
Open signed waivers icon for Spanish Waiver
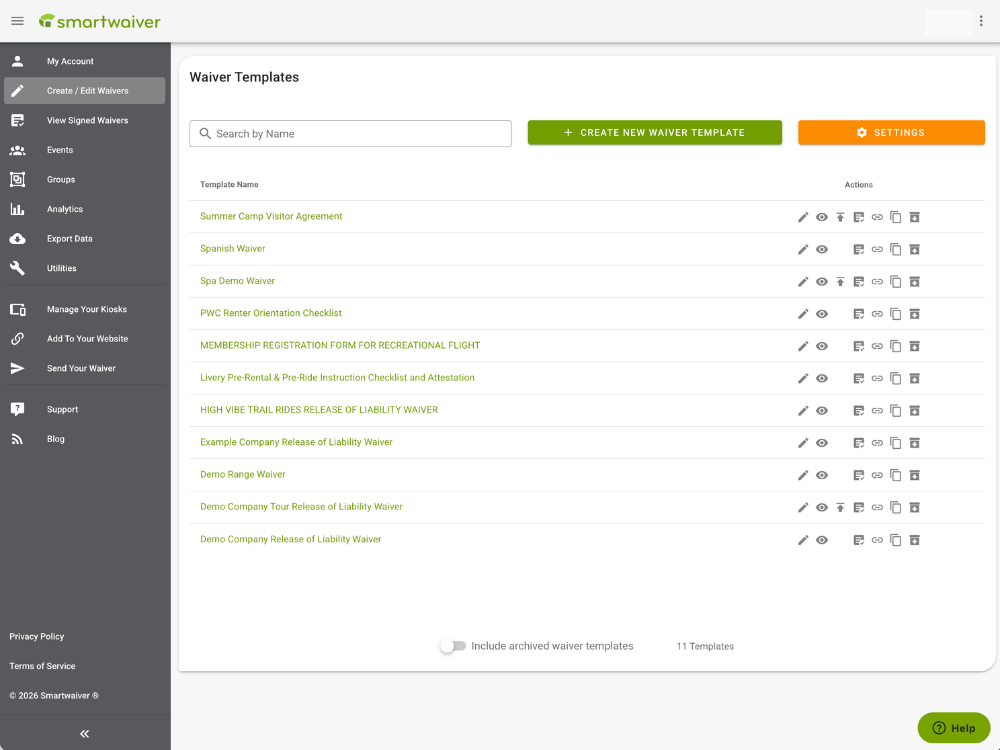tap(859, 250)
